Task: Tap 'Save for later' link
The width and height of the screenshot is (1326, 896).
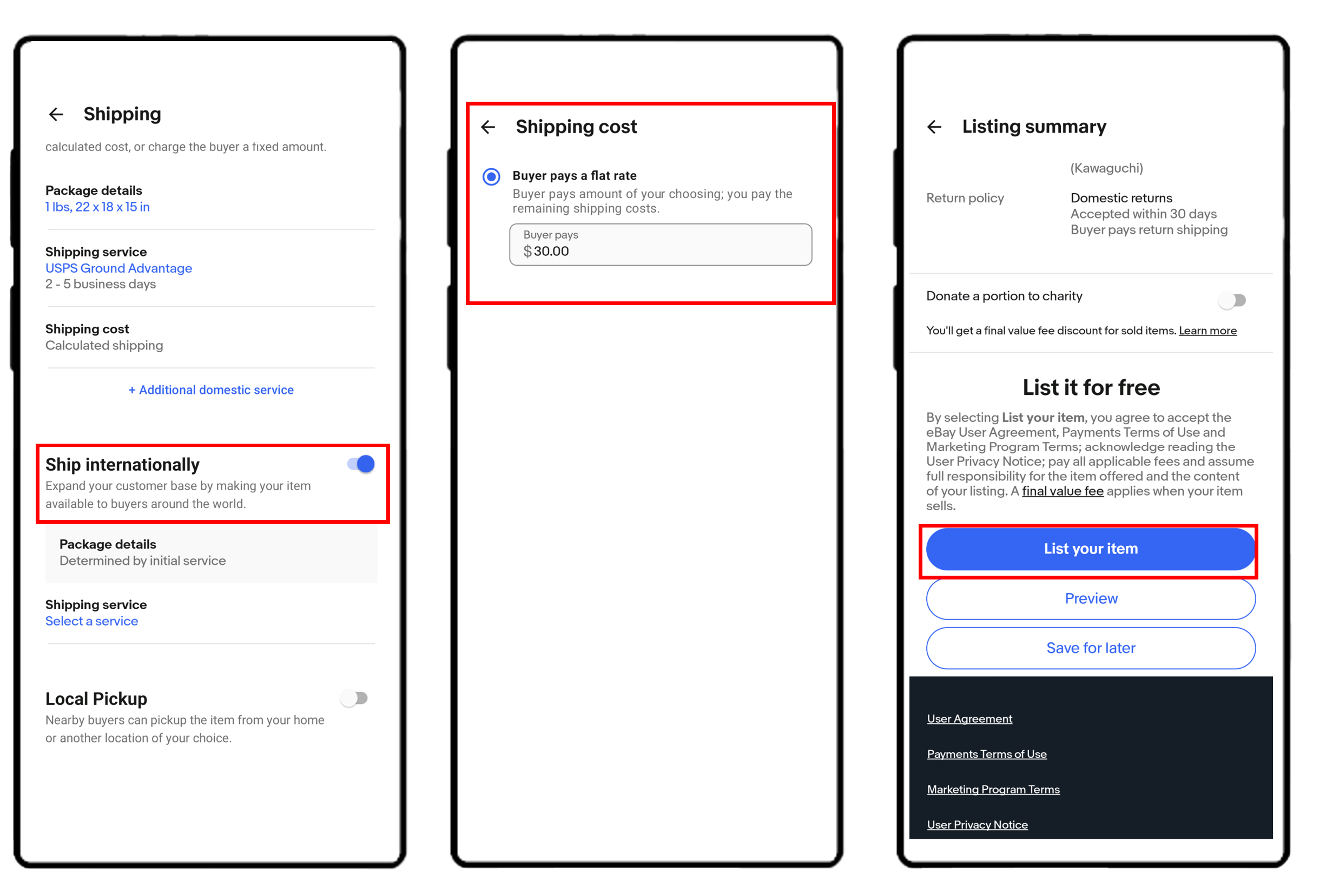Action: pyautogui.click(x=1090, y=648)
